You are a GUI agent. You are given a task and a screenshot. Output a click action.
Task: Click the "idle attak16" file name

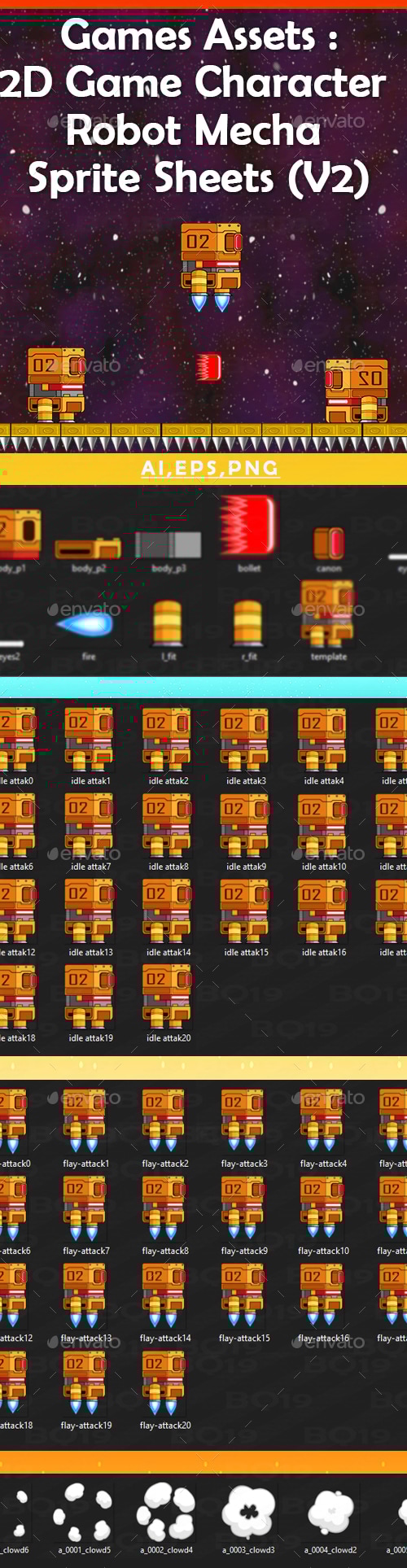click(x=324, y=952)
